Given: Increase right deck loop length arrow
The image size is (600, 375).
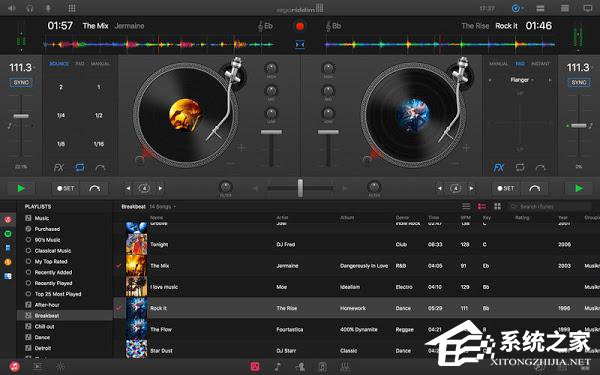Looking at the screenshot, I should point(471,188).
